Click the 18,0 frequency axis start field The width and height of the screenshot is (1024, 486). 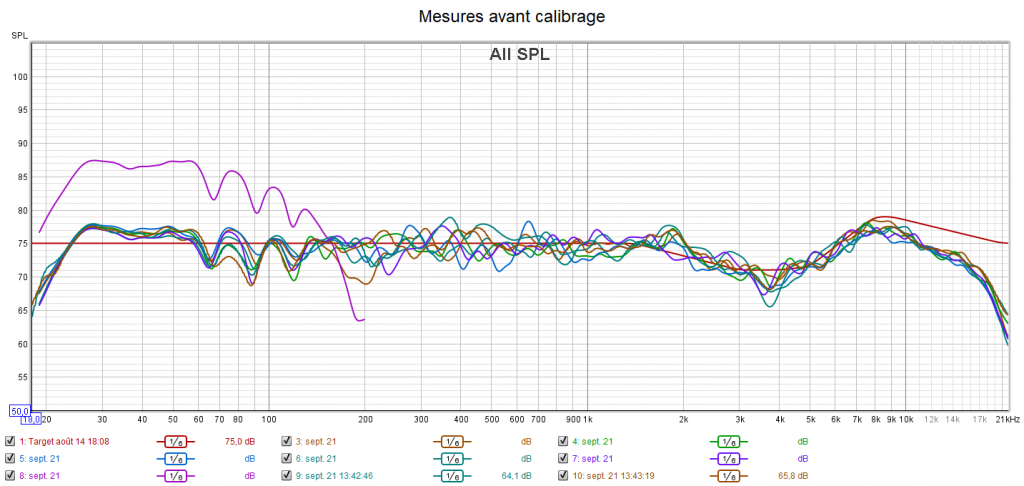point(30,420)
